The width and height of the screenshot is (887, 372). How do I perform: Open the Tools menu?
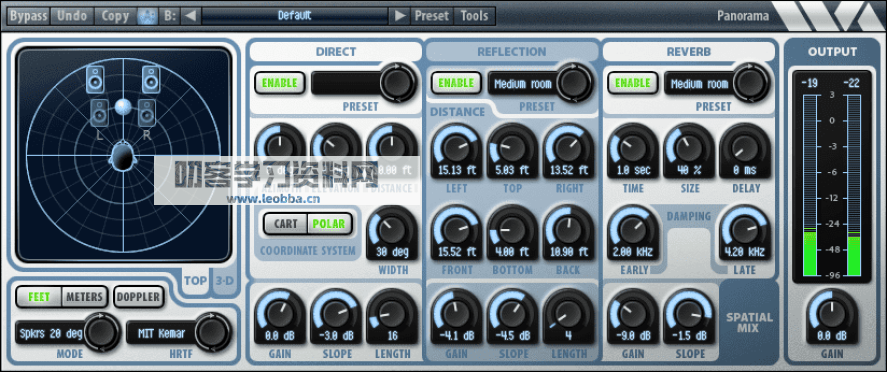(475, 16)
